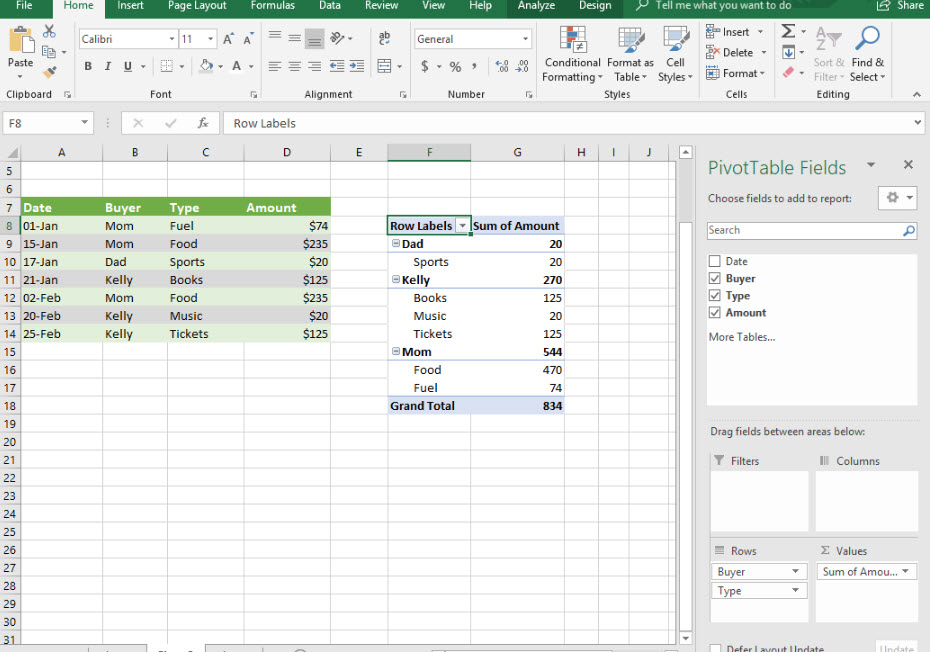931x652 pixels.
Task: Check the Date field checkbox
Action: pyautogui.click(x=714, y=262)
